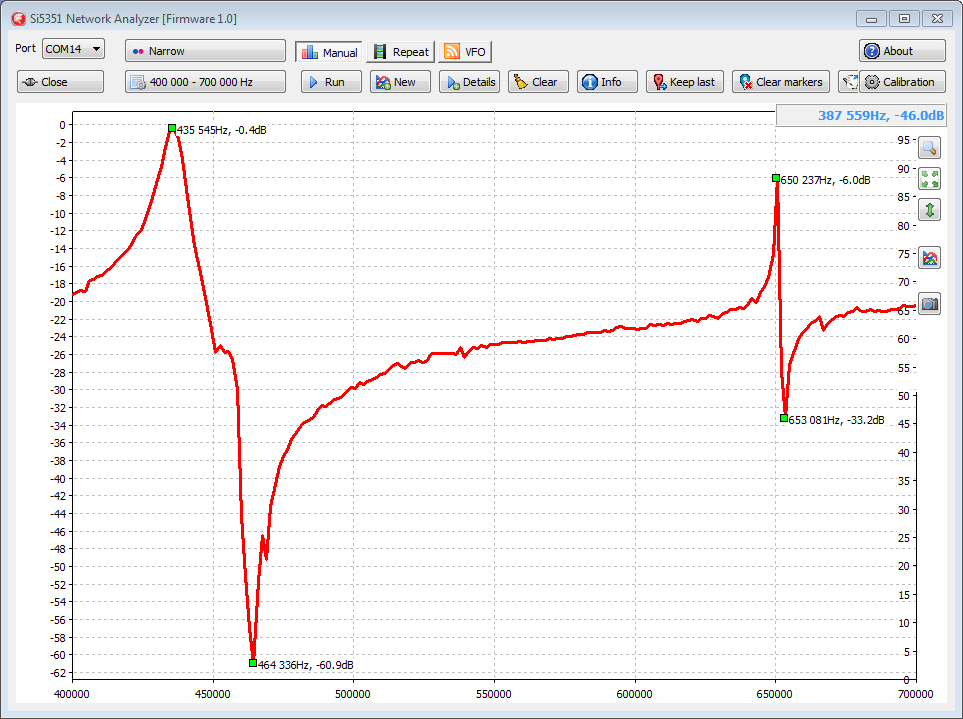
Task: Open the magnifier zoom tool
Action: 929,148
